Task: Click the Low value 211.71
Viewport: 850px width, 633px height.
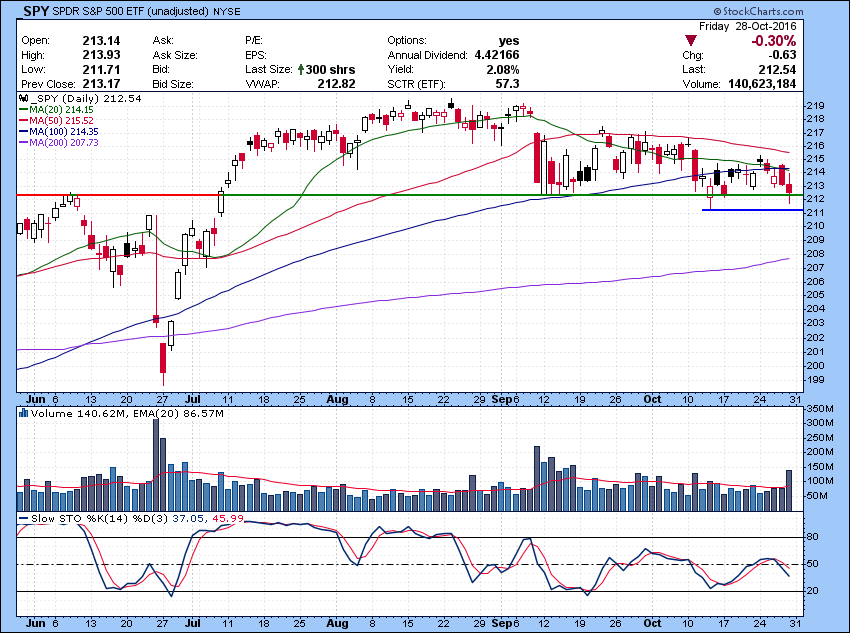Action: pyautogui.click(x=101, y=69)
